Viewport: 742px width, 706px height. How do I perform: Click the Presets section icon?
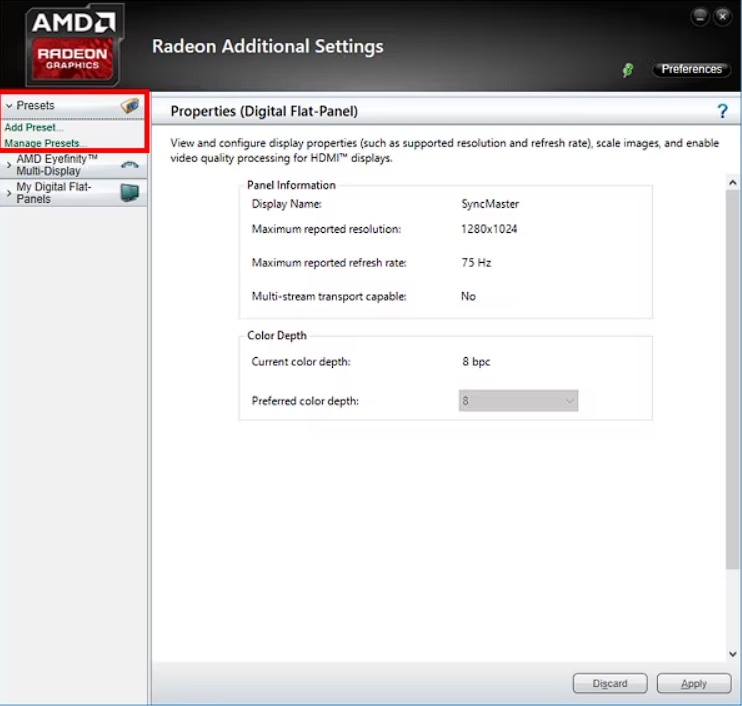[130, 105]
